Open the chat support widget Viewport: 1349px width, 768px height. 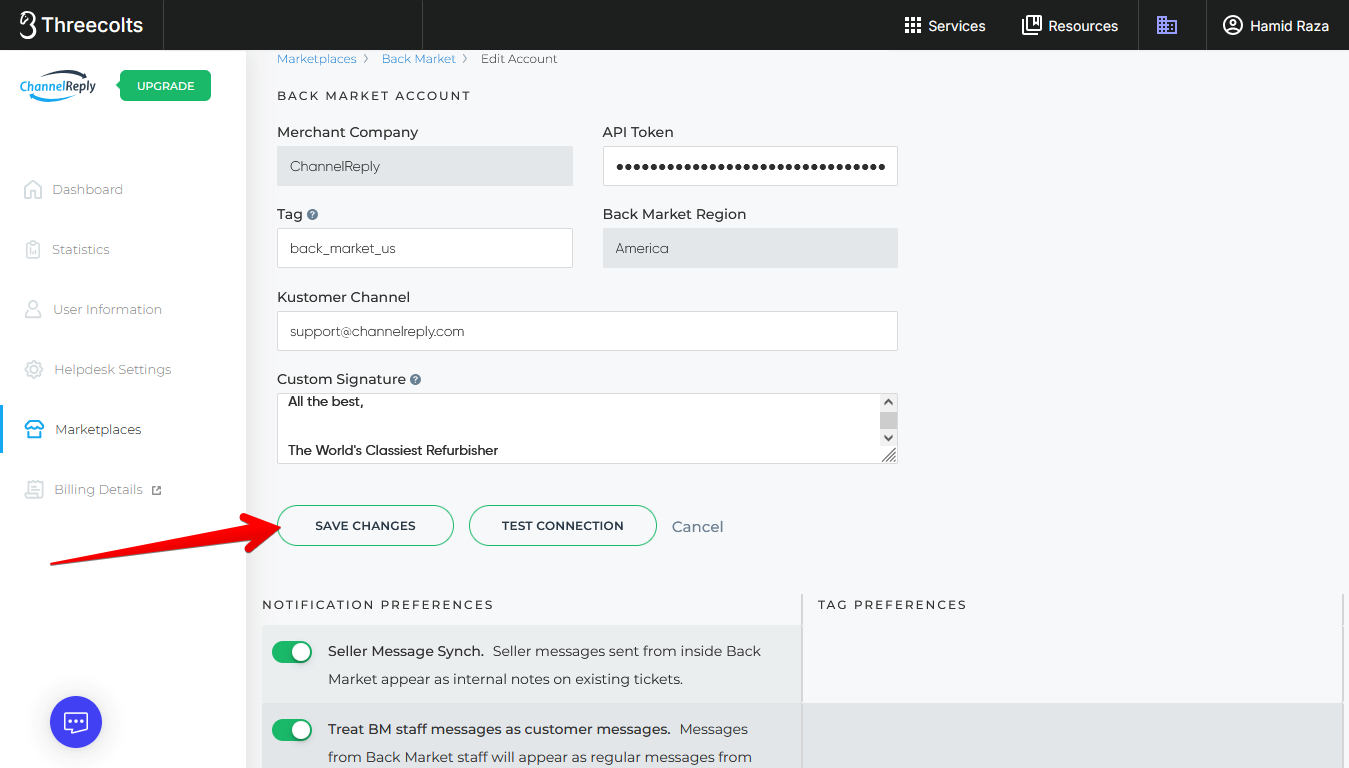tap(76, 722)
